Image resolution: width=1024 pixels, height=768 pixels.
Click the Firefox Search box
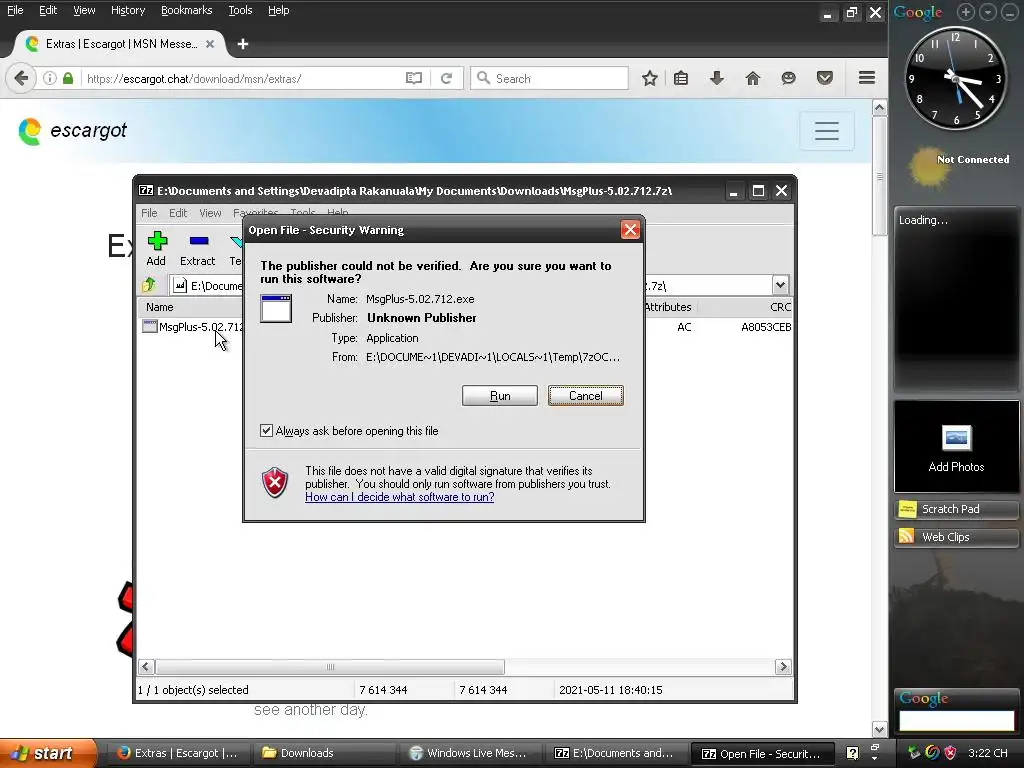(x=549, y=78)
